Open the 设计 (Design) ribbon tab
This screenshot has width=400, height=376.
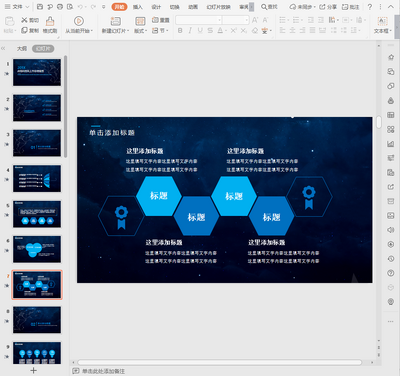coord(156,7)
